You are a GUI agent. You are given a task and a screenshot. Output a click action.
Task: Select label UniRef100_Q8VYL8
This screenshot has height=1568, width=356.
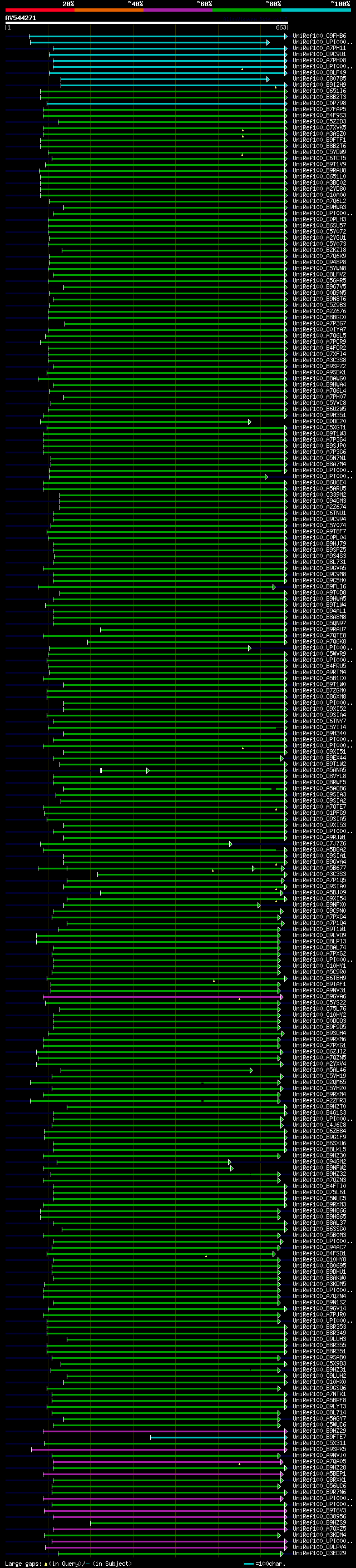tap(319, 776)
